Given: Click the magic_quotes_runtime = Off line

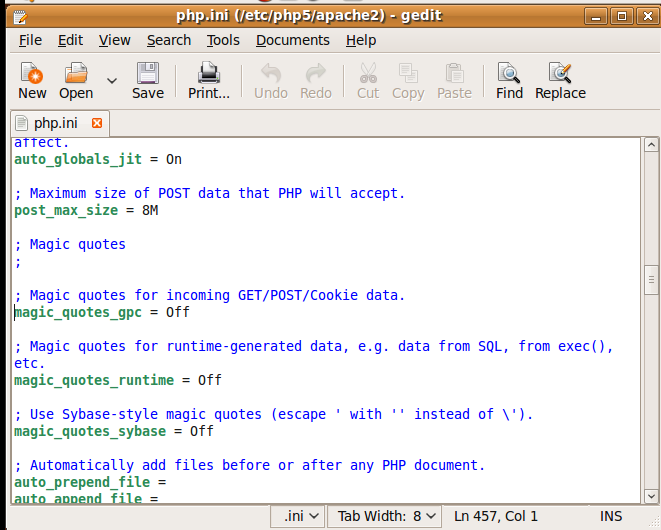Looking at the screenshot, I should point(118,380).
